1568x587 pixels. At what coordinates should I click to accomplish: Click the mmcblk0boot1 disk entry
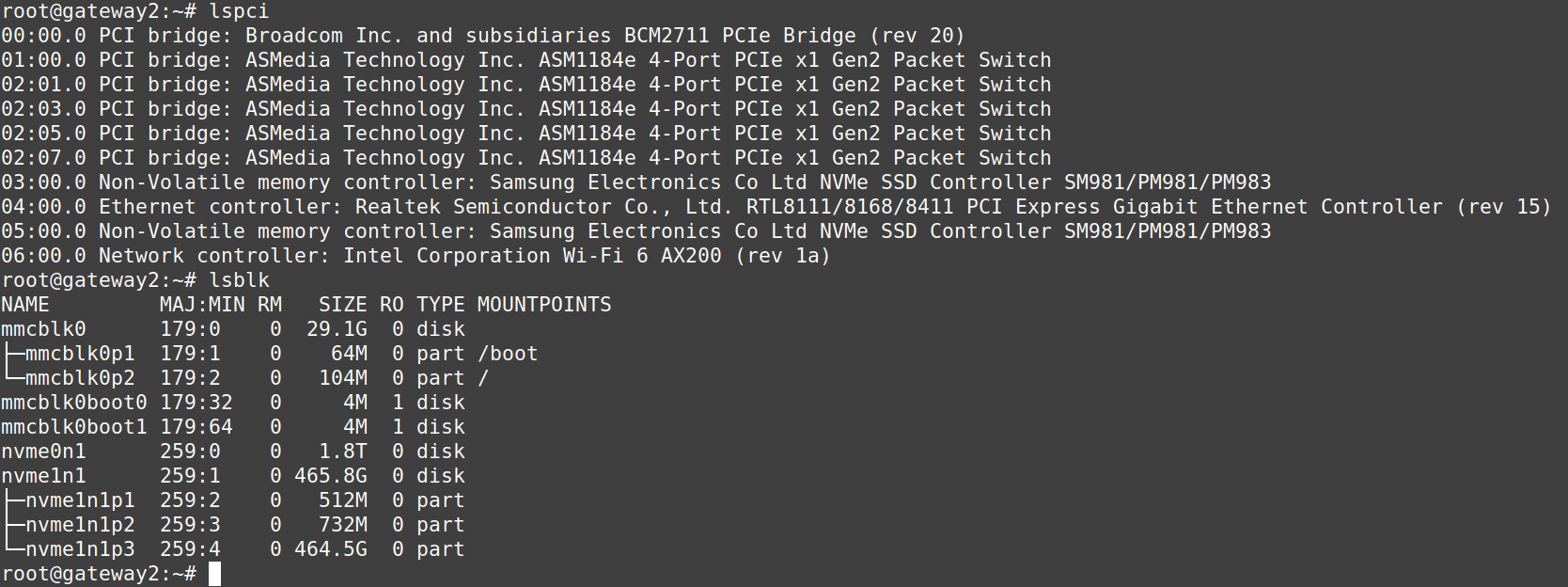(73, 427)
